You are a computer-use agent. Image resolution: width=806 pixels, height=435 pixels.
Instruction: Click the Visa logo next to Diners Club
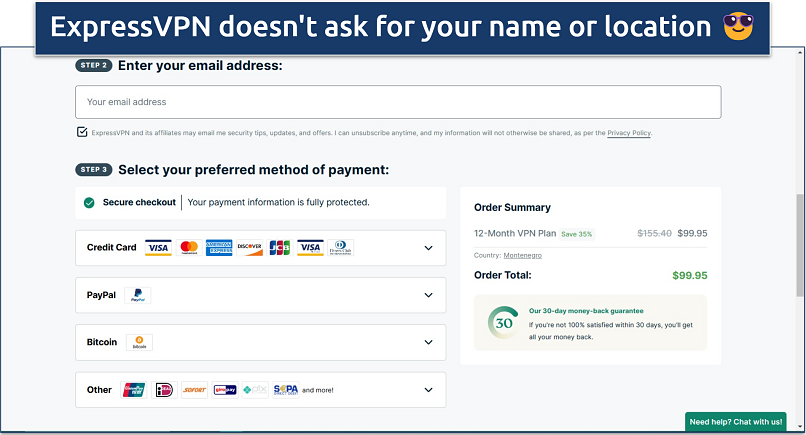click(310, 248)
